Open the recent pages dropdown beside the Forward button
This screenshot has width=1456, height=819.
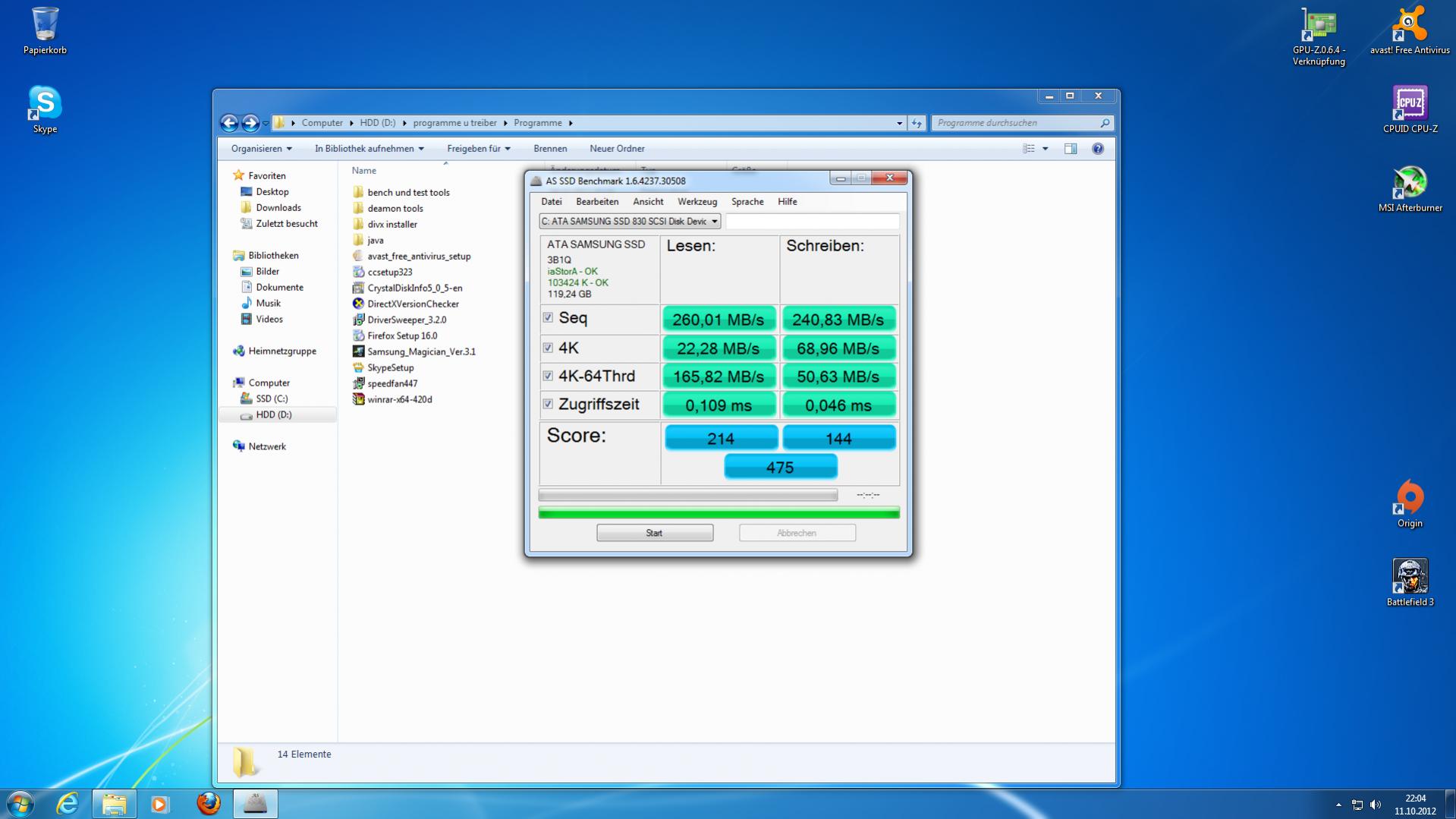pos(266,123)
